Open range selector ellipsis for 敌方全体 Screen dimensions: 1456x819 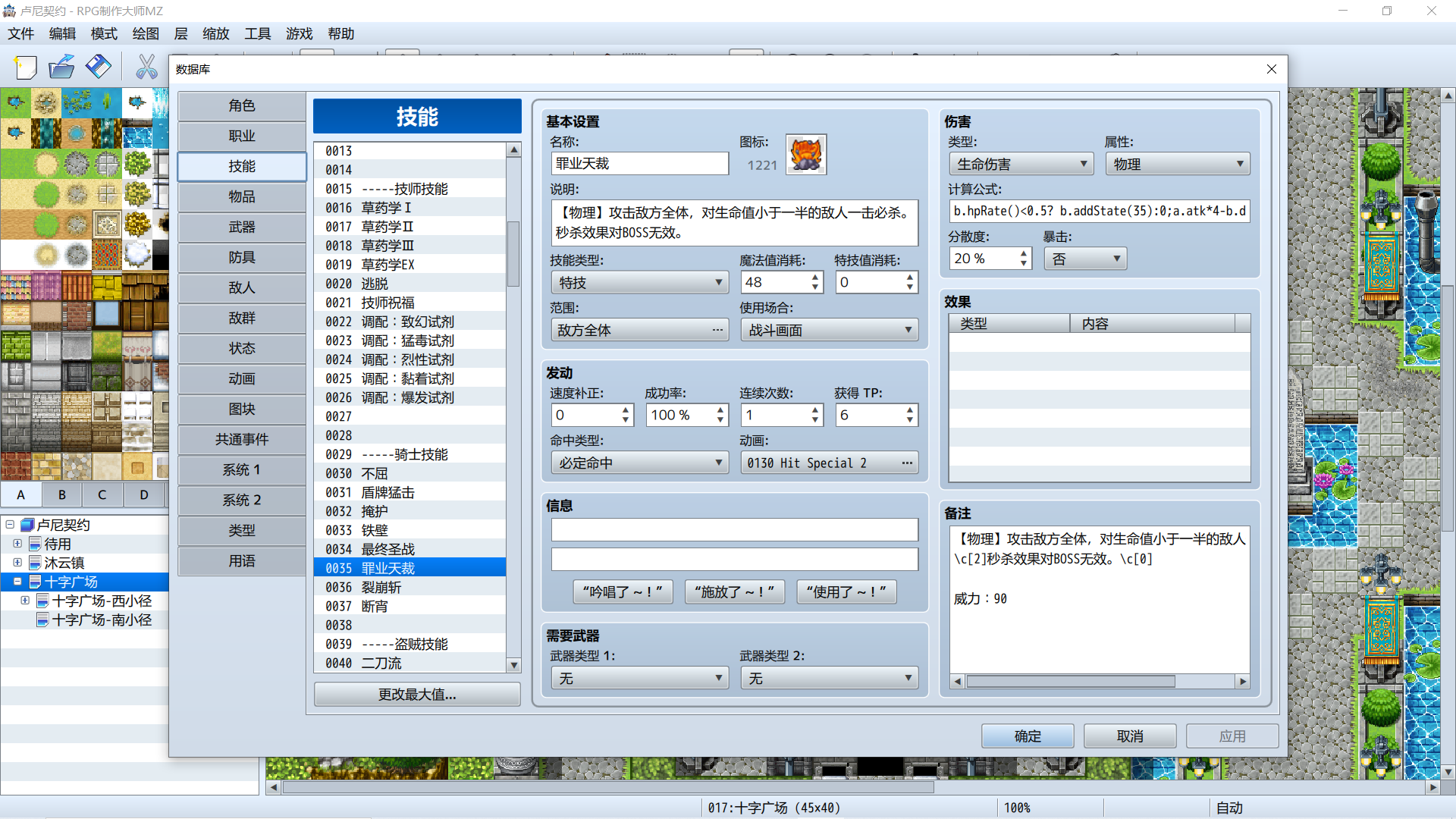[x=717, y=331]
